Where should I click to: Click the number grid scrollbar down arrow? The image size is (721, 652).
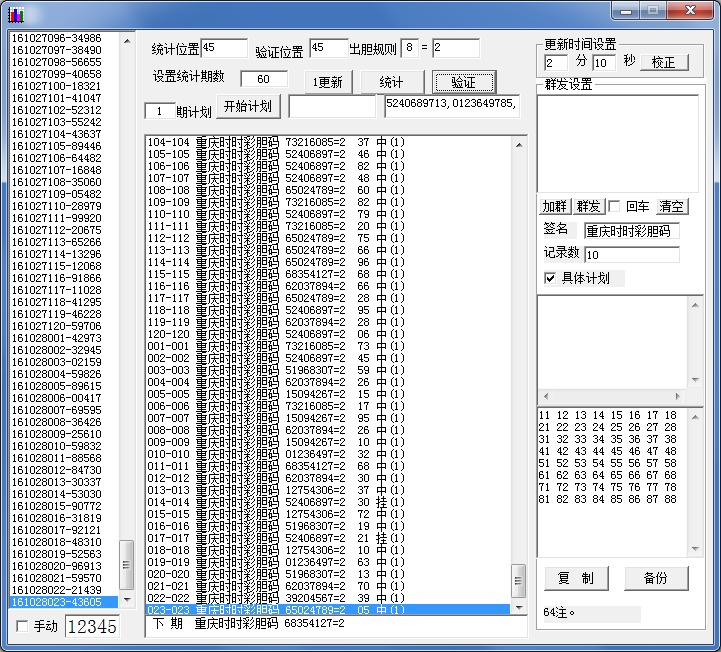[697, 548]
